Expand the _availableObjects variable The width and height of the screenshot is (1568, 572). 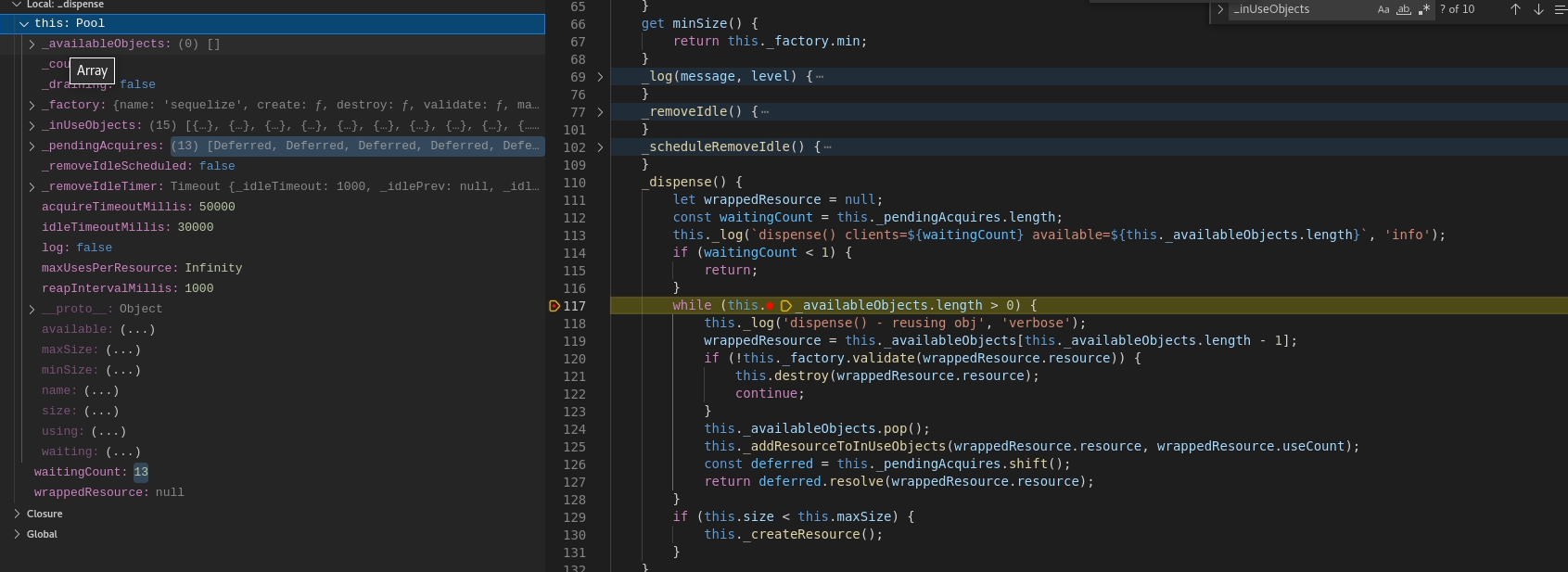click(x=32, y=44)
